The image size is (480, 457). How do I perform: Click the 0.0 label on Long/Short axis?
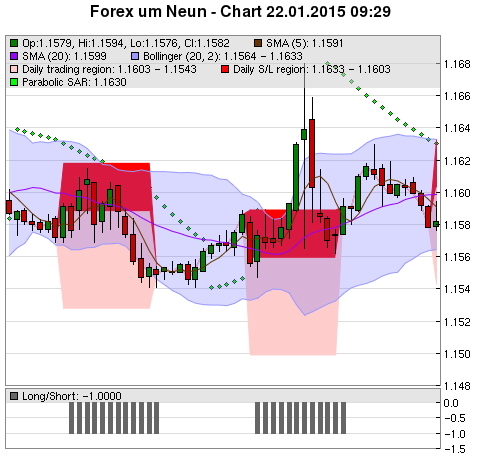tap(451, 403)
